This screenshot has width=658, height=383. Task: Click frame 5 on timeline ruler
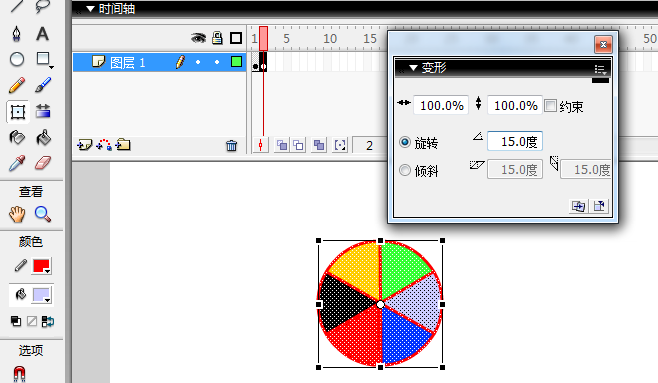tap(287, 39)
